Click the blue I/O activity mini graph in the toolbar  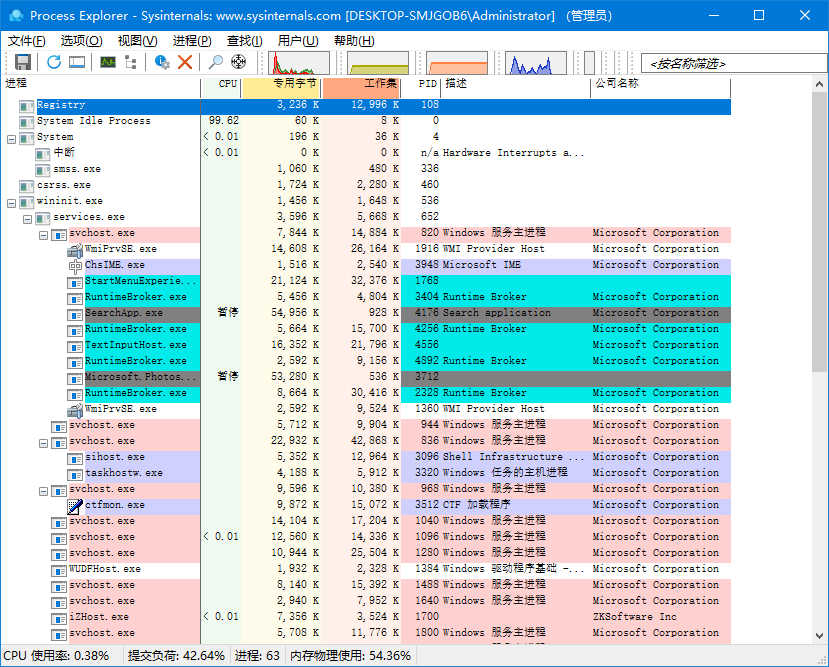535,63
